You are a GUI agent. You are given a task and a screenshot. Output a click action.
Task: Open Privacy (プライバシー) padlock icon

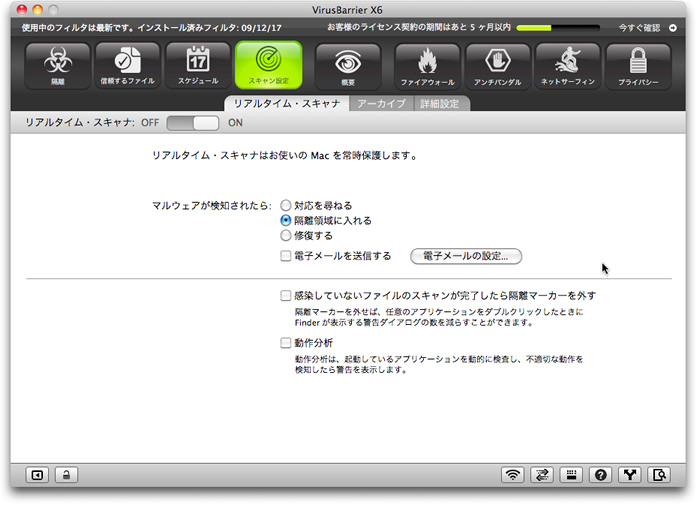tap(638, 67)
